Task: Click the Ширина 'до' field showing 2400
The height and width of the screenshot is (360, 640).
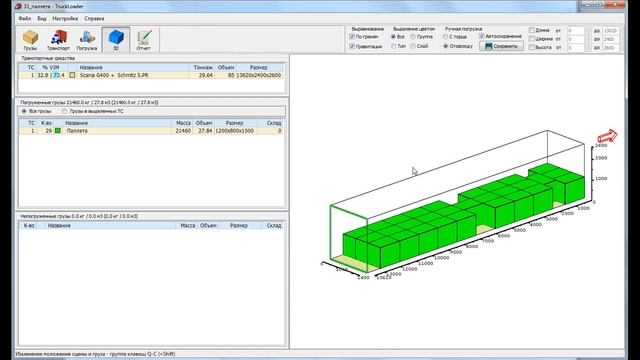Action: point(611,39)
